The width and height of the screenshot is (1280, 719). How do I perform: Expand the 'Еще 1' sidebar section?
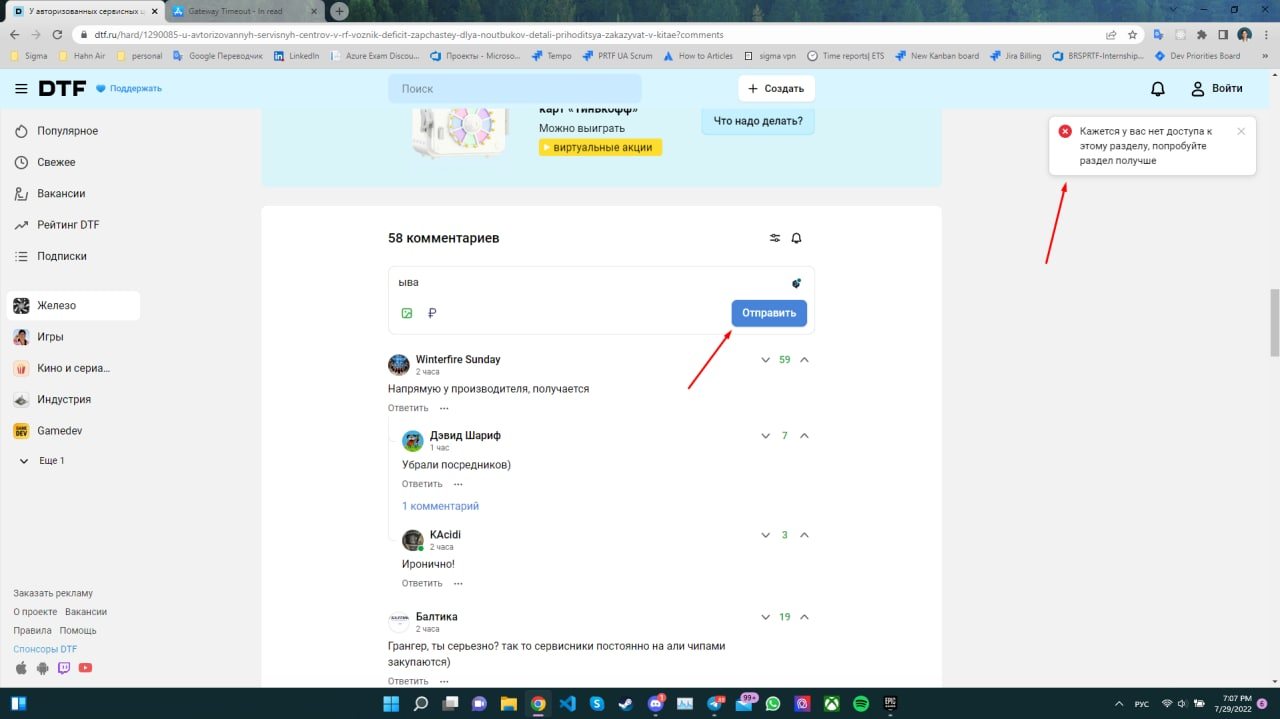click(42, 461)
